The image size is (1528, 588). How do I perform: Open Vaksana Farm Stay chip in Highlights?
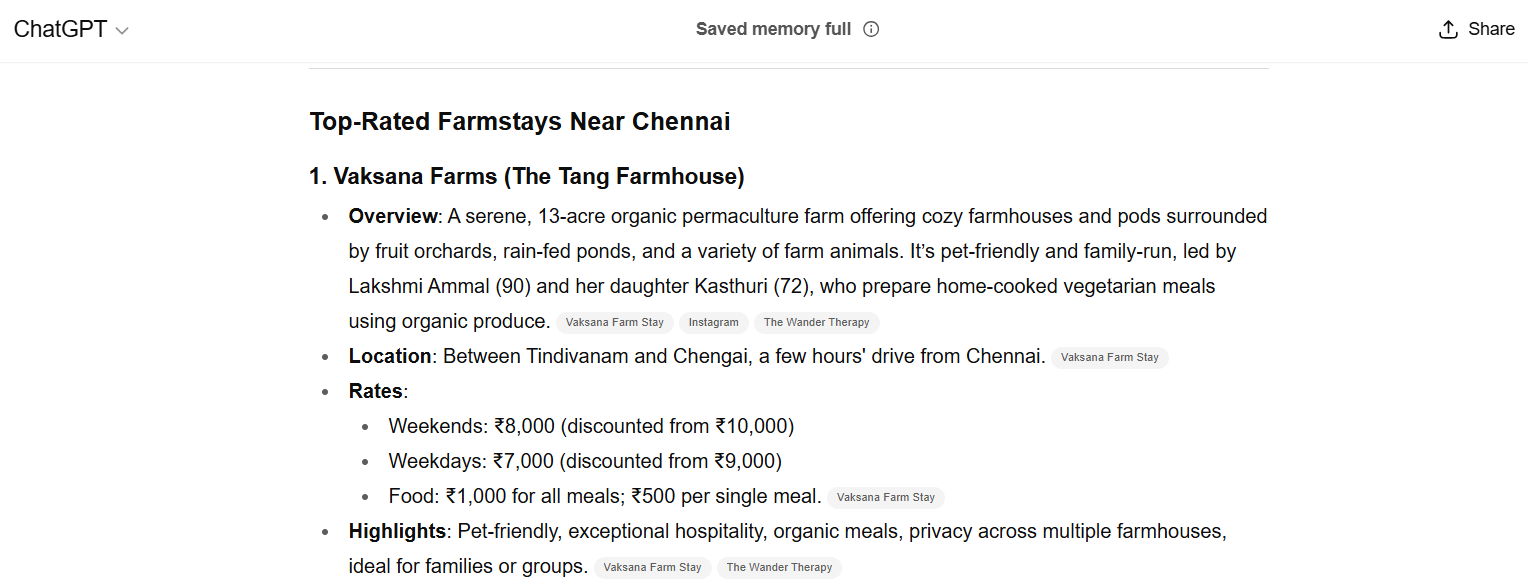(652, 567)
